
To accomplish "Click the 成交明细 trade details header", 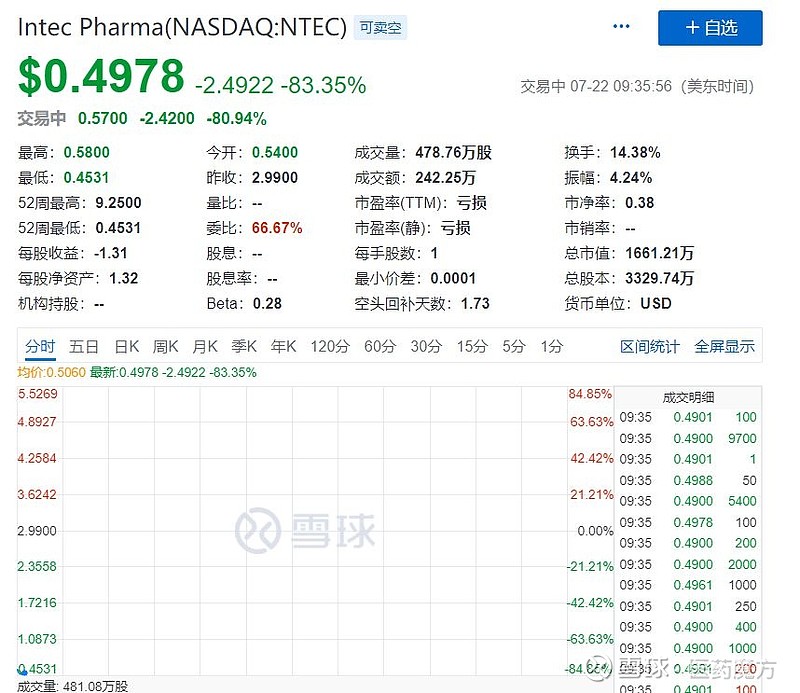I will [x=690, y=397].
